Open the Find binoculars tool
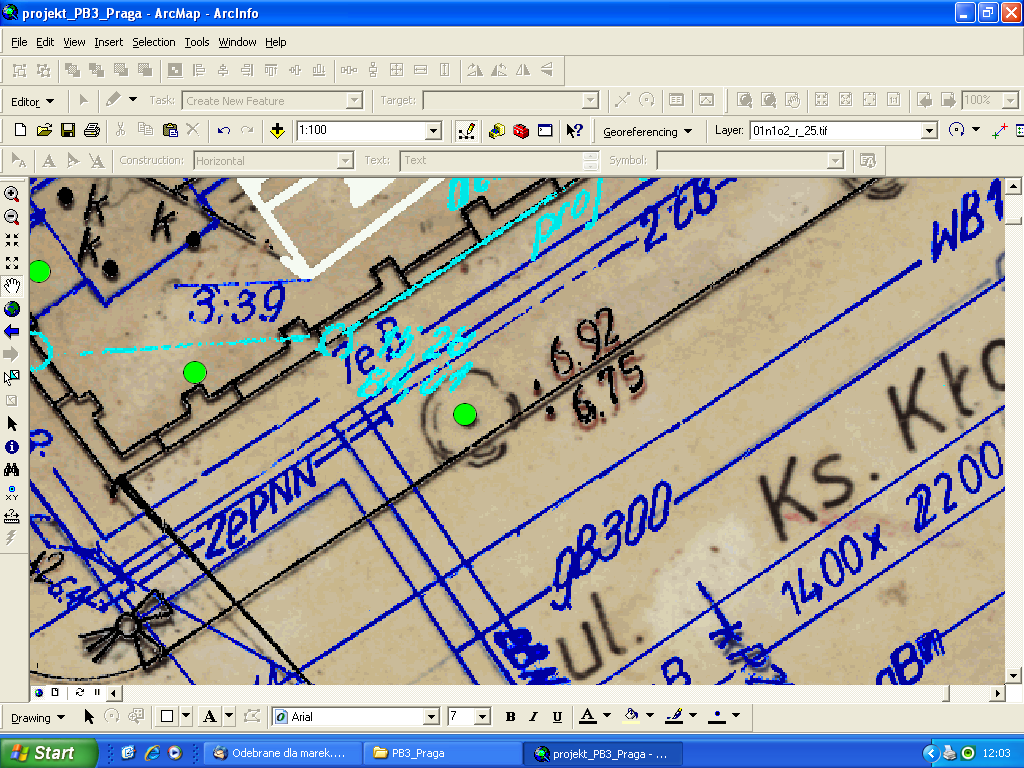Screen dimensions: 1024x768 (x=12, y=470)
